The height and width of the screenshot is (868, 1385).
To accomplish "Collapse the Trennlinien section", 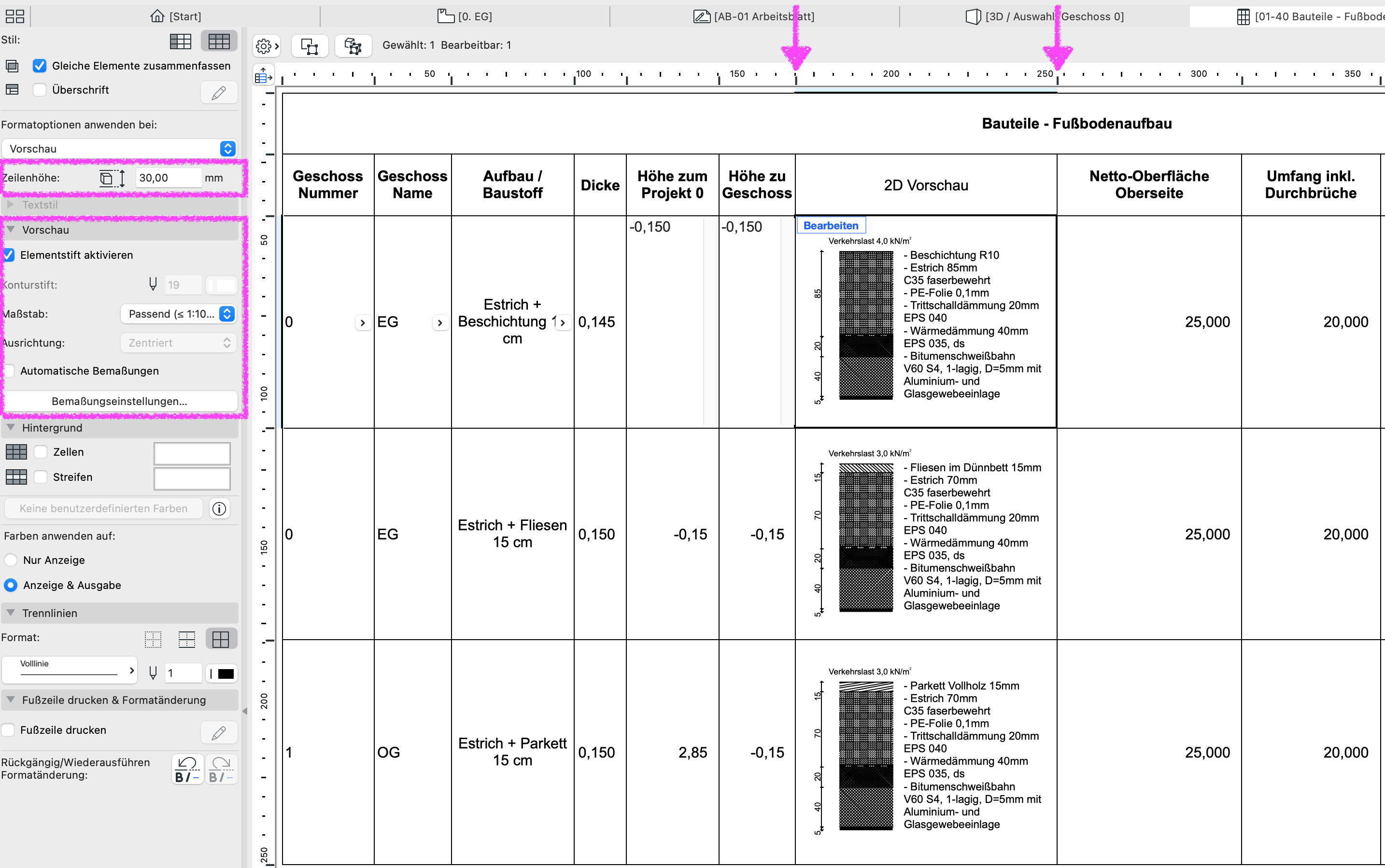I will [x=10, y=613].
